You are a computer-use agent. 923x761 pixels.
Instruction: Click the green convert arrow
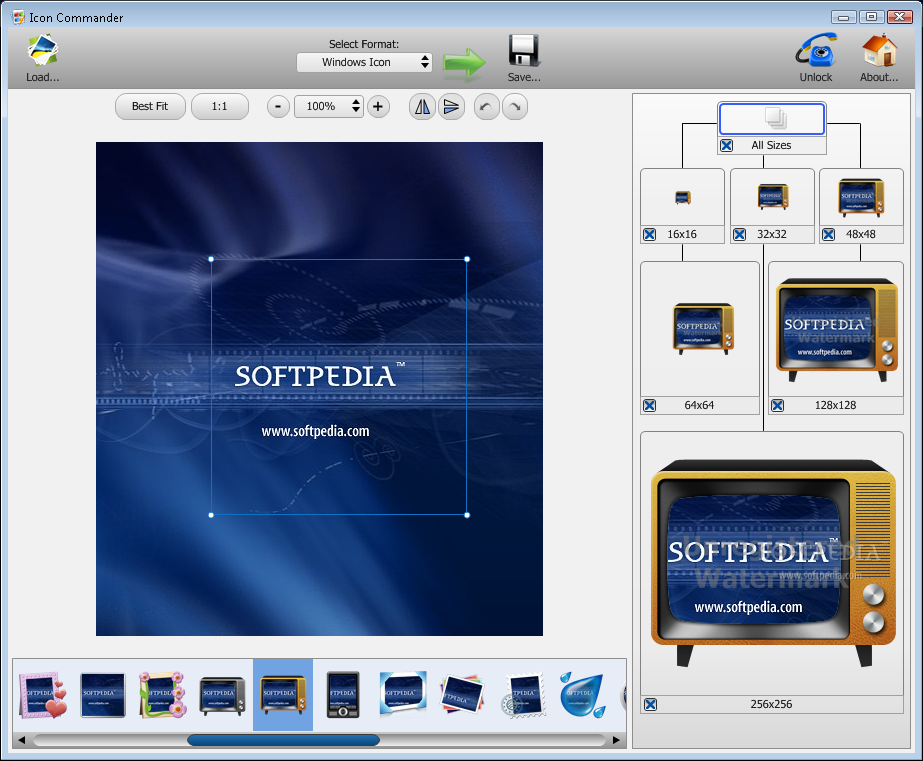coord(464,62)
